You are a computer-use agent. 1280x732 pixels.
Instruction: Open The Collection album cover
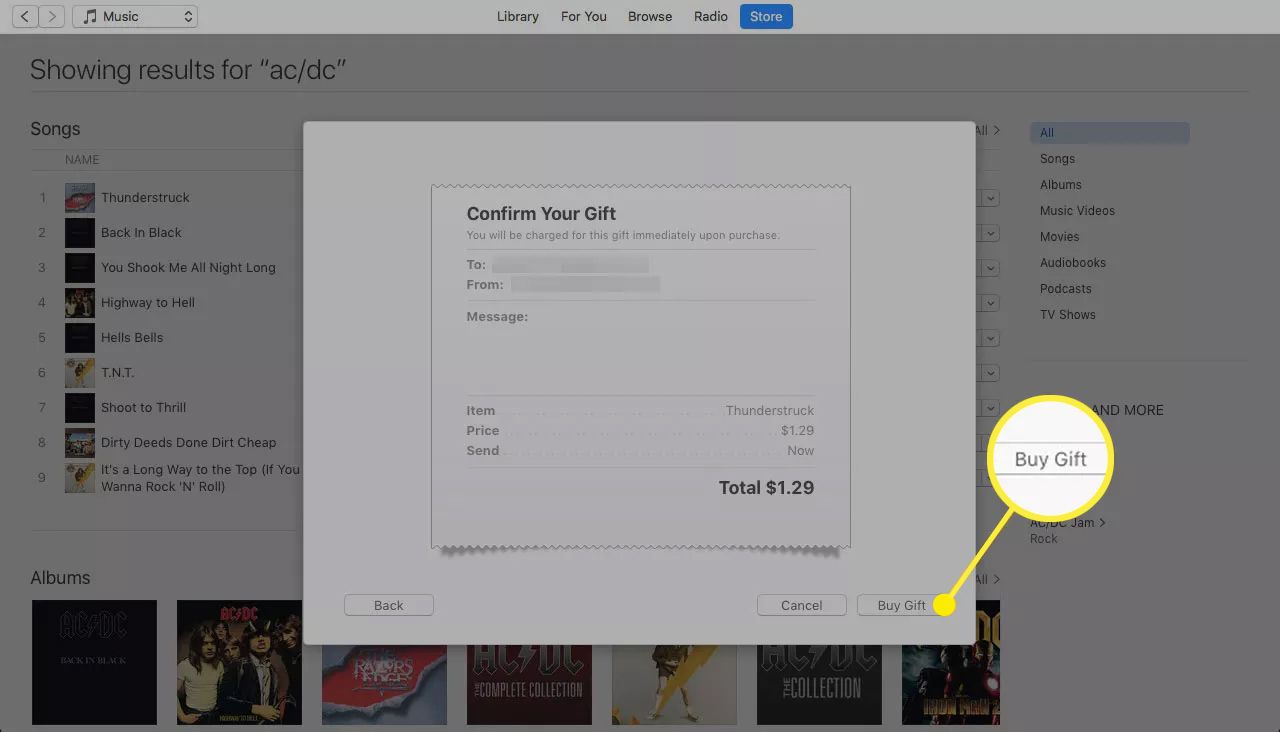(x=819, y=684)
